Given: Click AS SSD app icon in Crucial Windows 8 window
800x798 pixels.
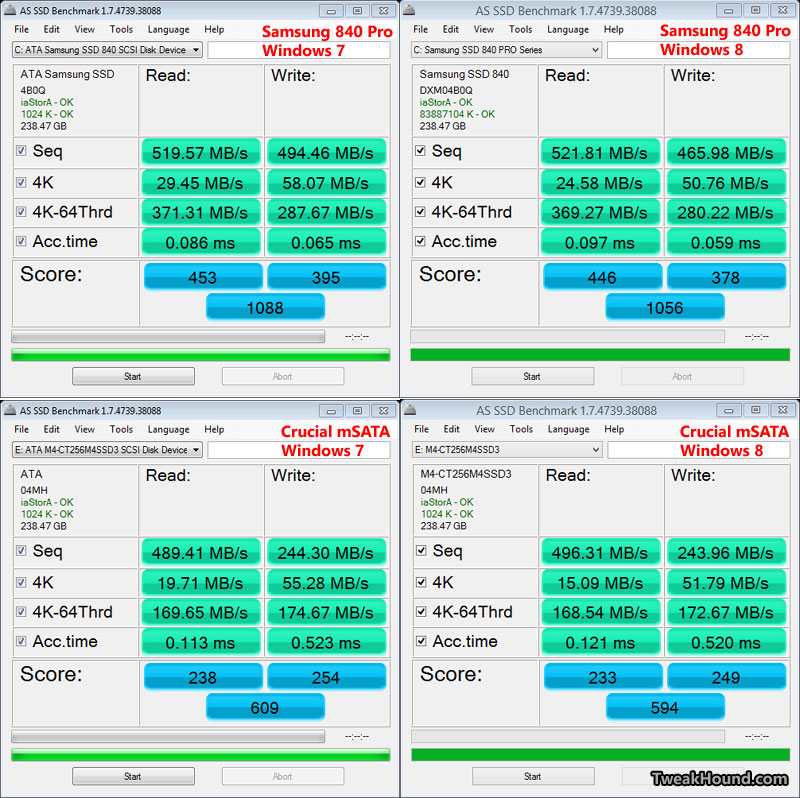Looking at the screenshot, I should [x=410, y=410].
